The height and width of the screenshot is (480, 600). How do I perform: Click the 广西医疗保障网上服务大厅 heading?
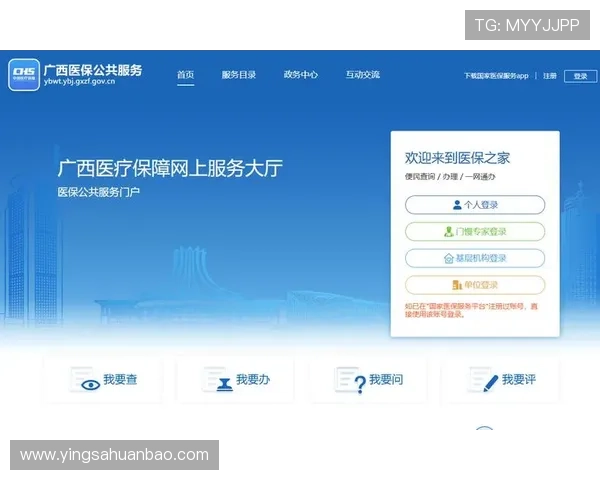pyautogui.click(x=170, y=168)
